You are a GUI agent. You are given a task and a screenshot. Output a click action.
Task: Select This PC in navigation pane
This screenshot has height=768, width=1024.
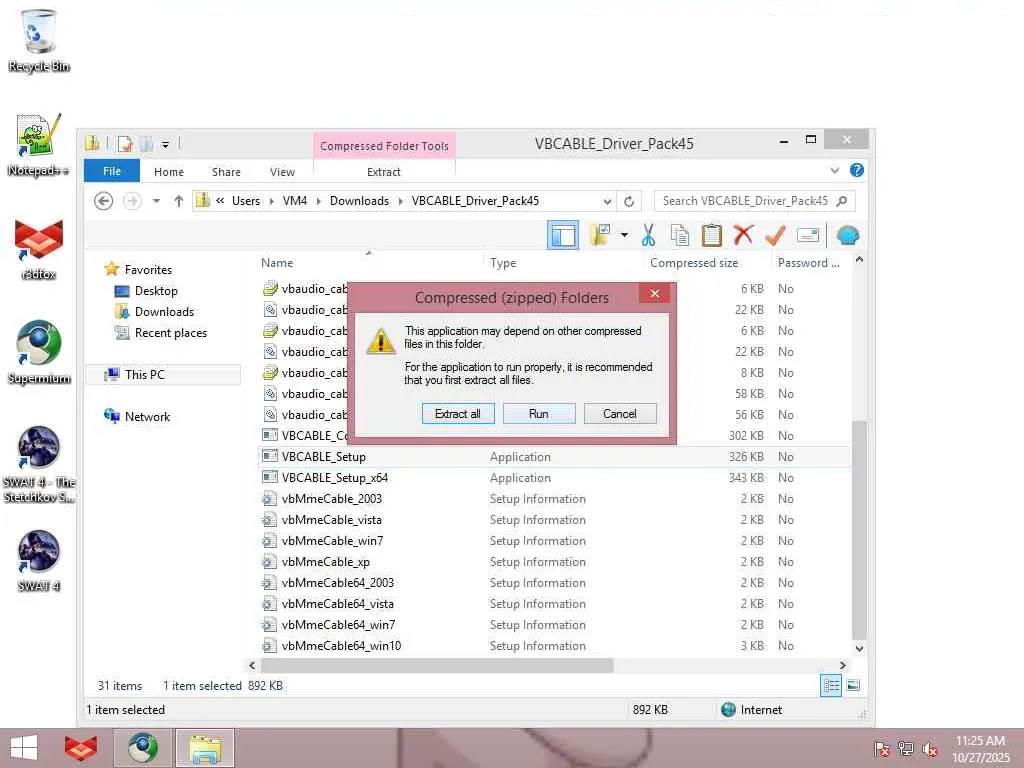144,374
